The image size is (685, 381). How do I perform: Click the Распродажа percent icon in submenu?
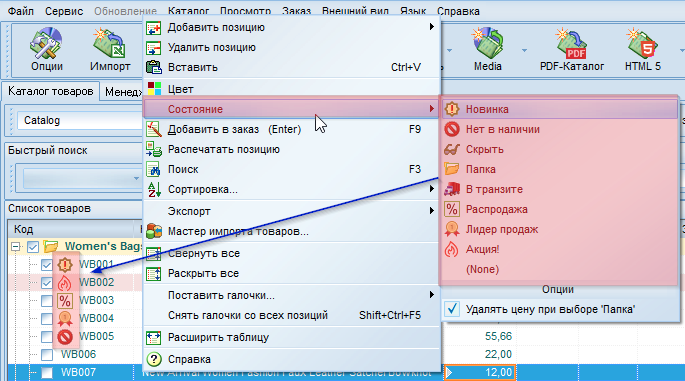pos(452,209)
